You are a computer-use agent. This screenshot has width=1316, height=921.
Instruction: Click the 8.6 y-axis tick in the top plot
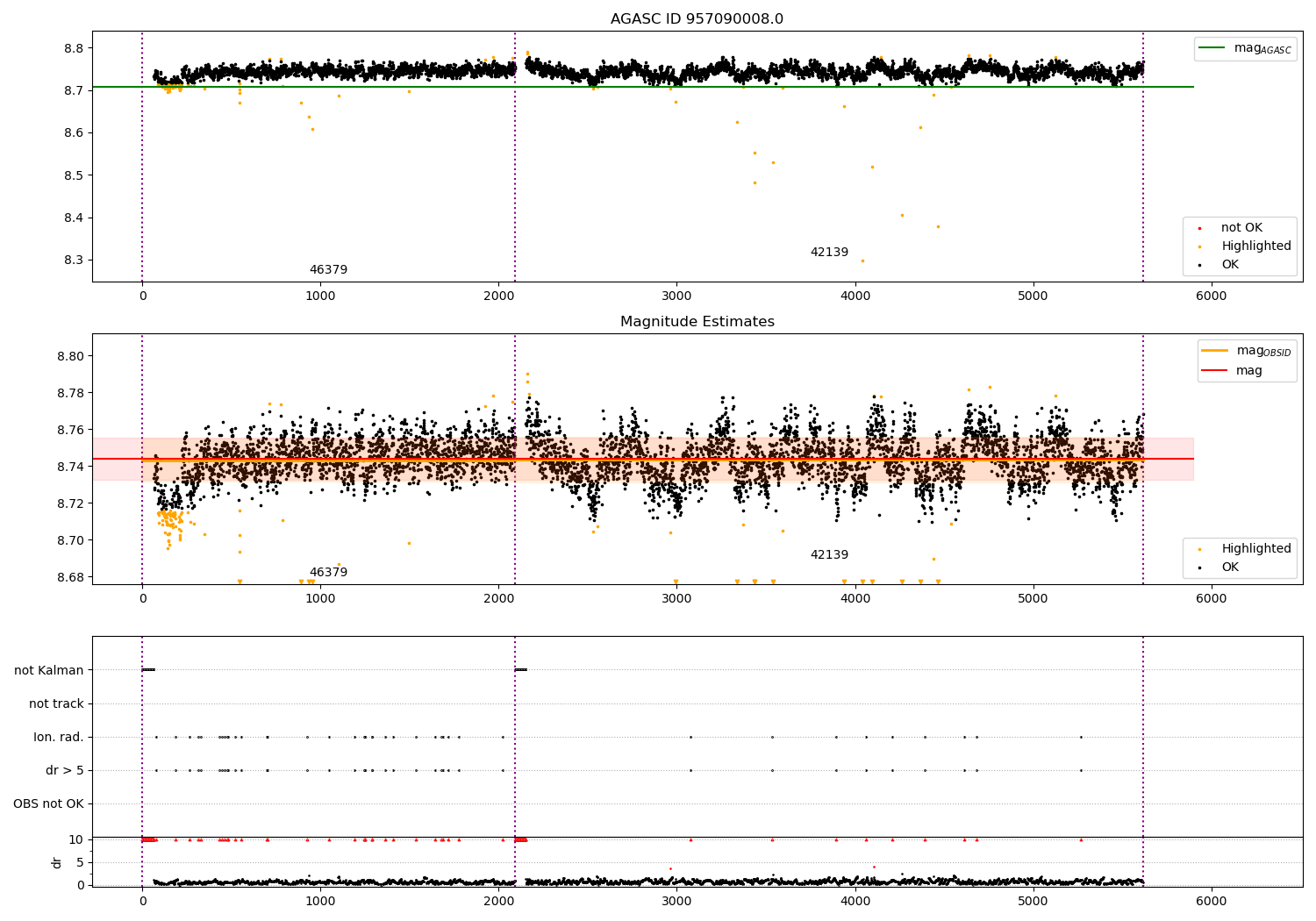[x=73, y=133]
